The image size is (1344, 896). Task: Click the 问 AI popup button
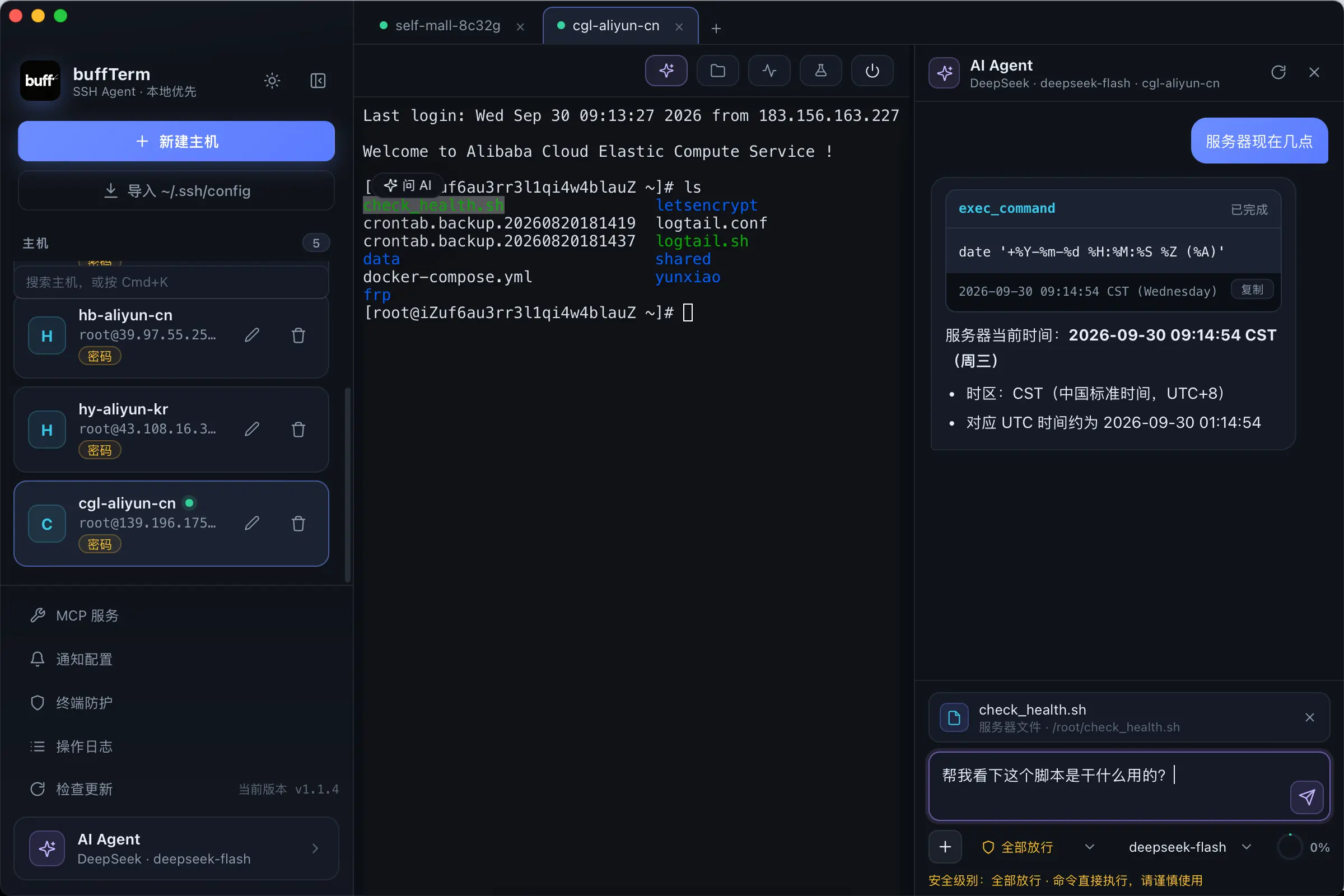[x=408, y=185]
